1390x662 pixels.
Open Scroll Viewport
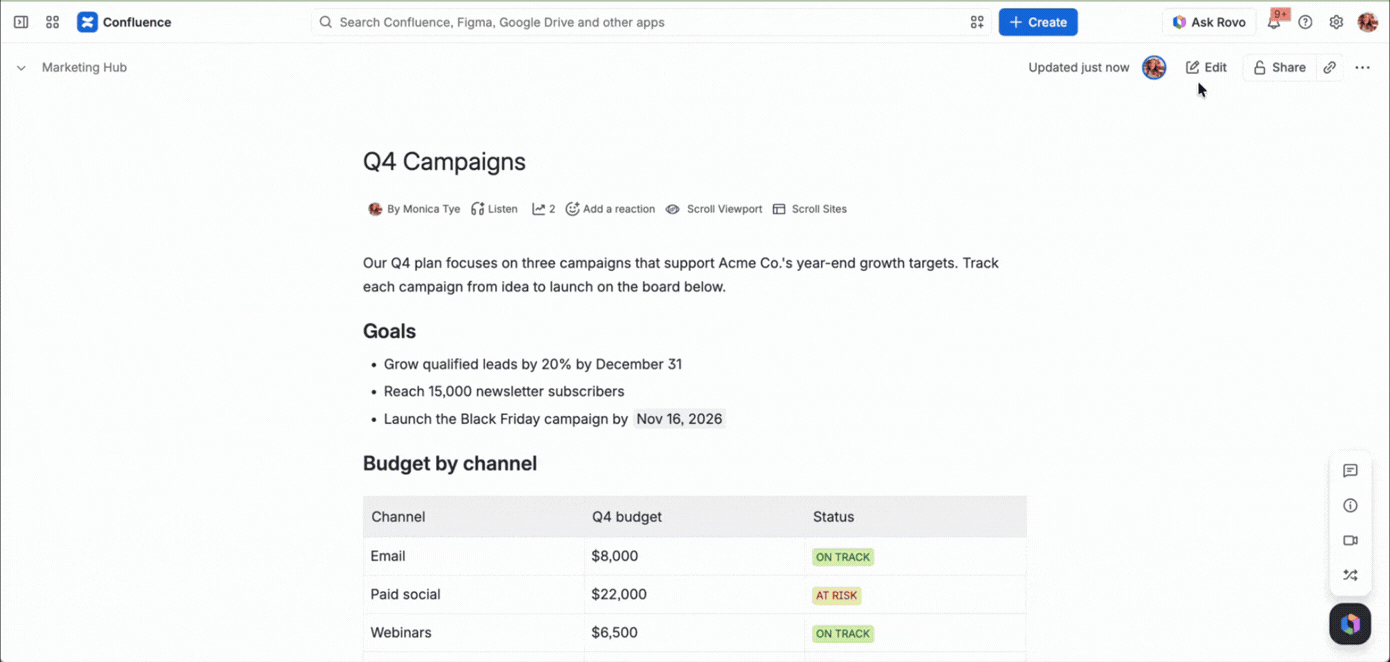[x=714, y=209]
